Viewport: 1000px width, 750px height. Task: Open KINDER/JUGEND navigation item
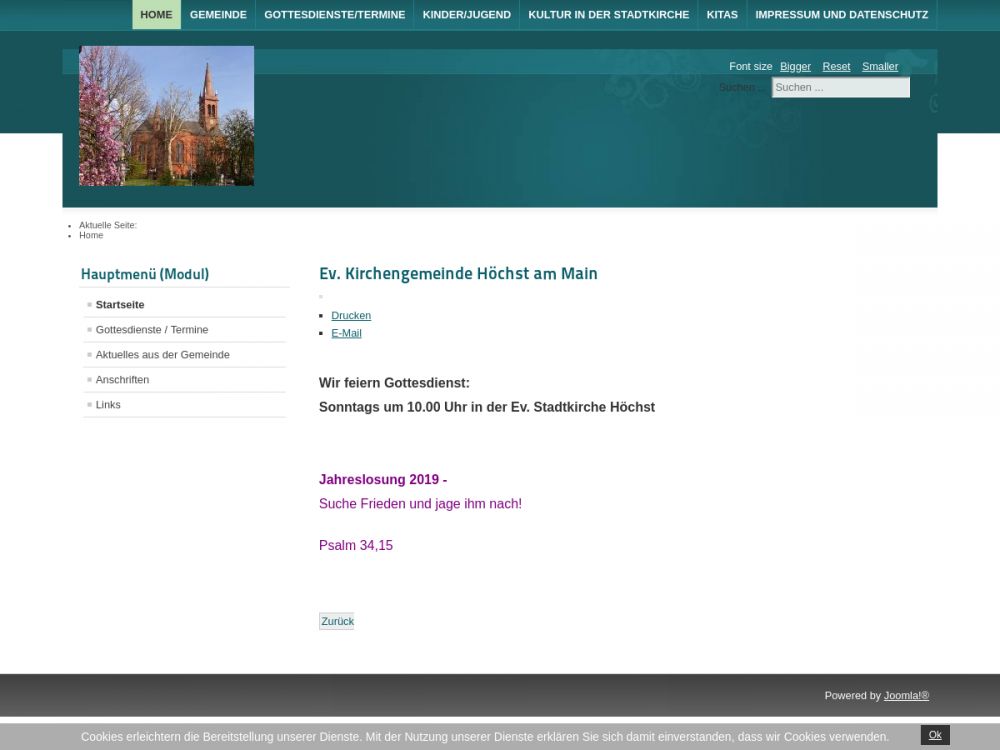466,15
